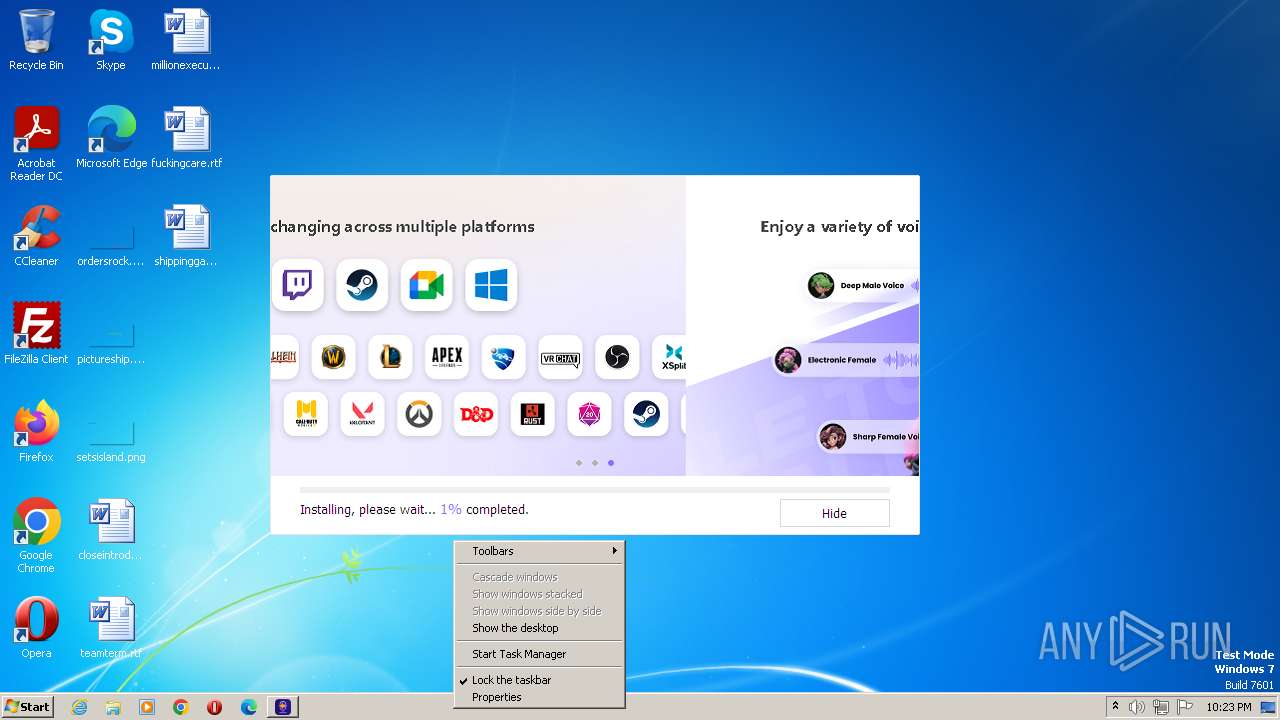Click the Steam icon beside Twitch

[362, 285]
